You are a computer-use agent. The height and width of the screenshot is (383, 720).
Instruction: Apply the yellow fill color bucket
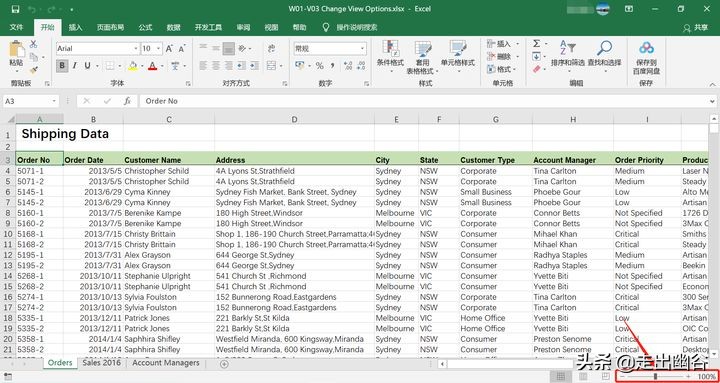tap(133, 66)
